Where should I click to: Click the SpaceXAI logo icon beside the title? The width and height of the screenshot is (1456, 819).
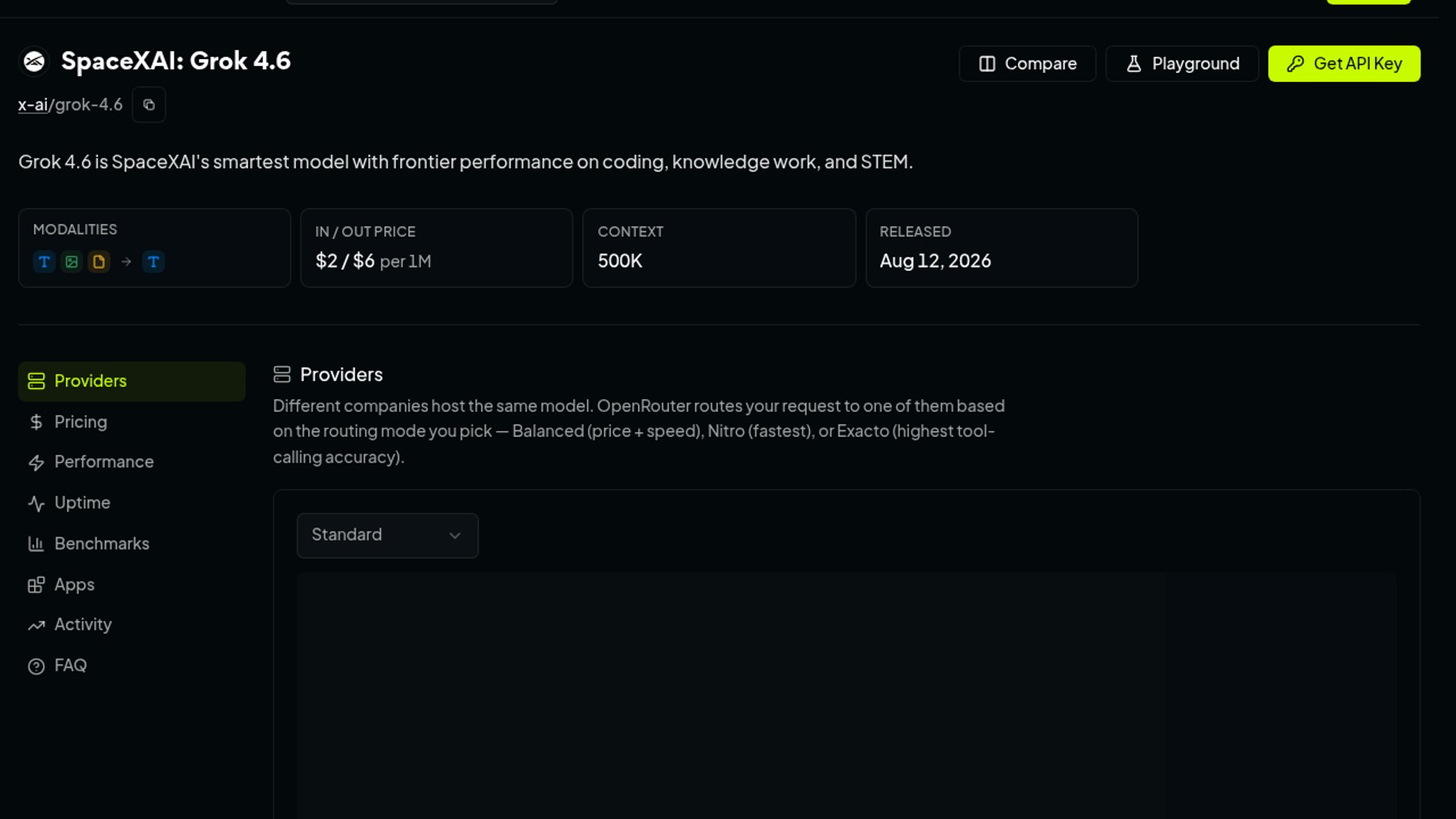[34, 61]
